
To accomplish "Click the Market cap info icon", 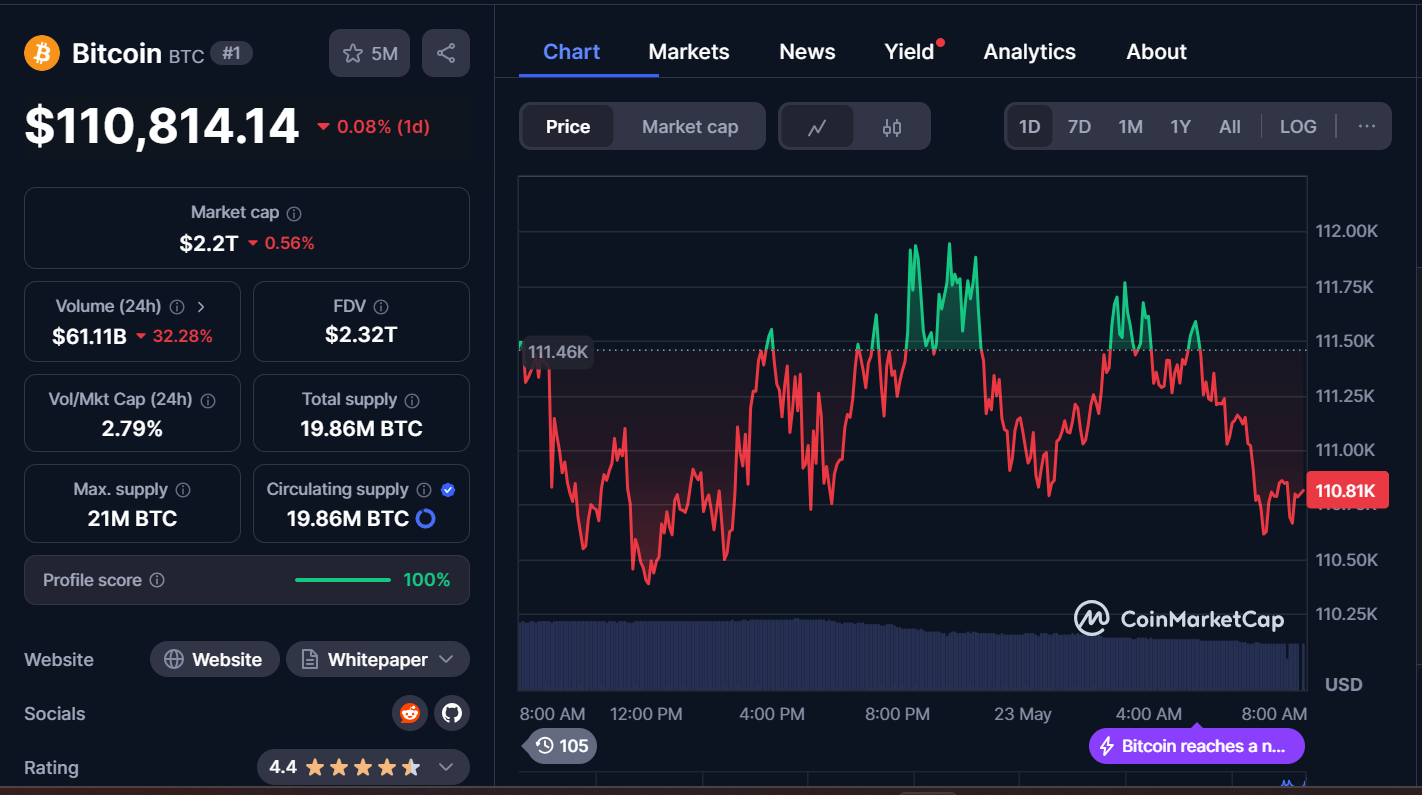I will click(294, 213).
